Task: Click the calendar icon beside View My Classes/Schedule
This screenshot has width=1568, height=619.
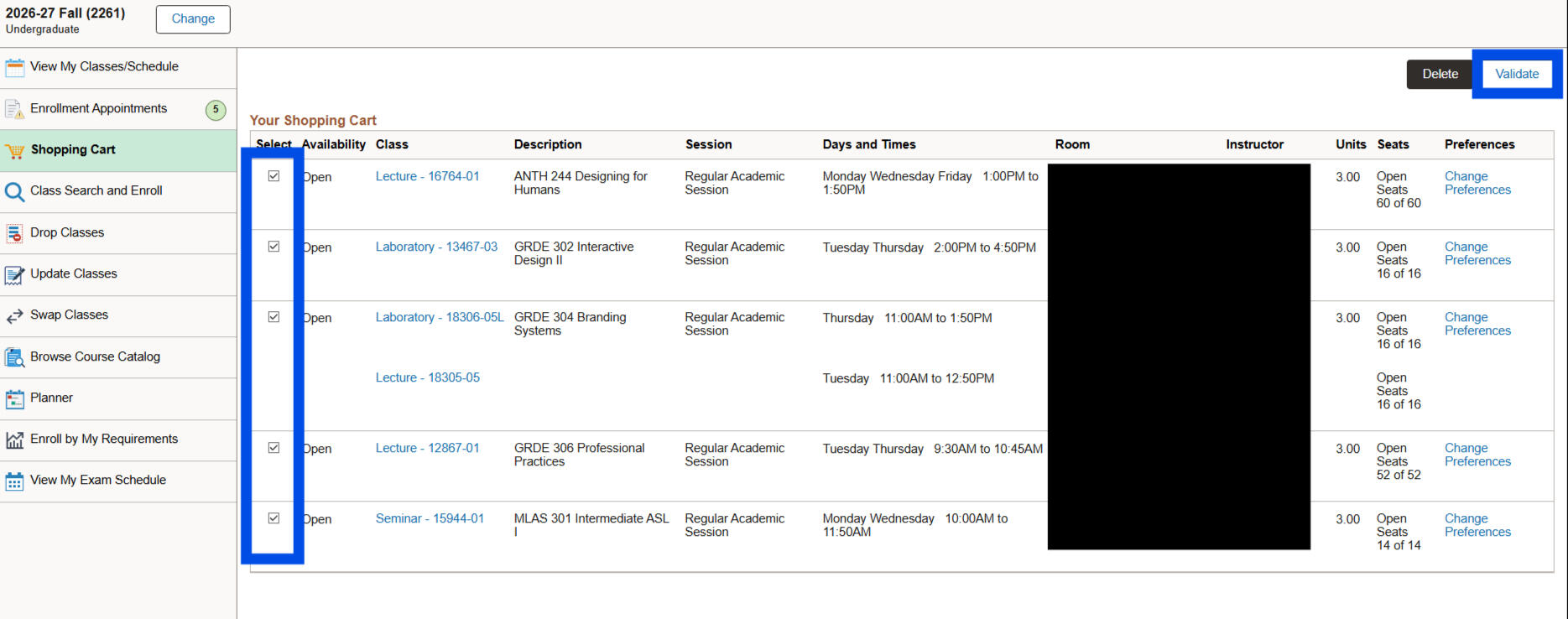Action: click(15, 67)
